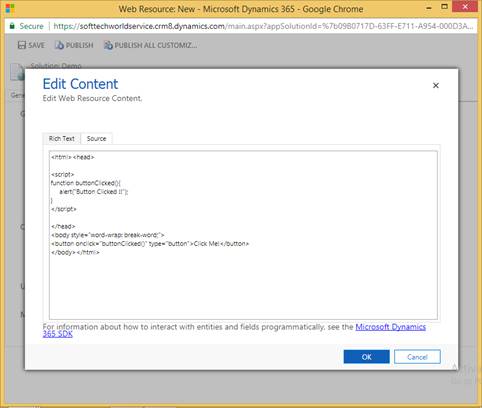Viewport: 482px width, 408px height.
Task: Click the opening script tag line
Action: tap(63, 174)
